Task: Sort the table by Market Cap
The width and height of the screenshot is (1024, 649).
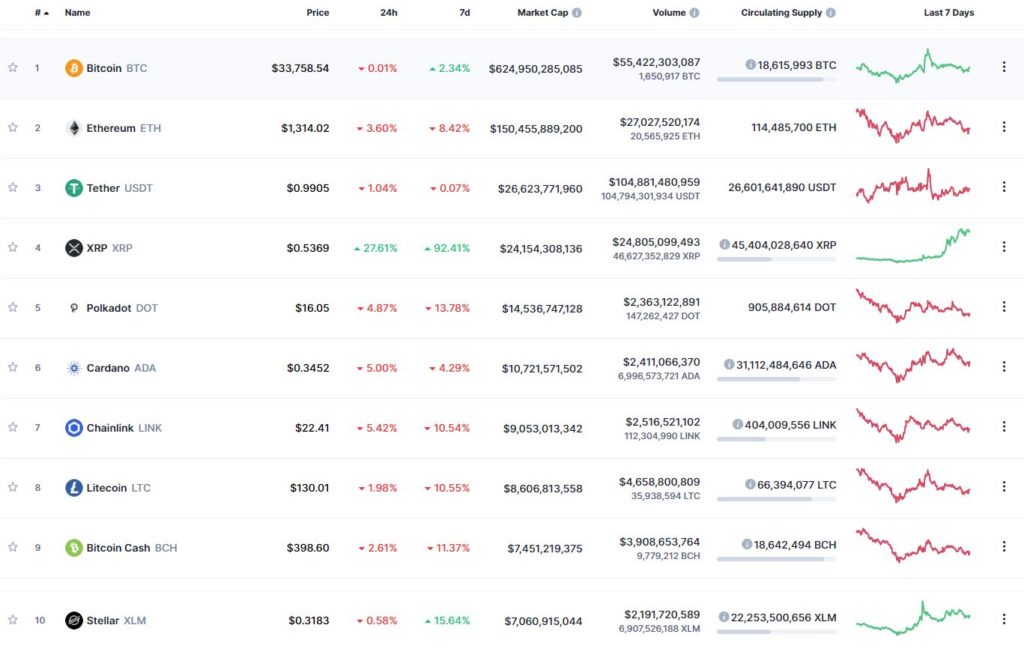Action: click(x=543, y=12)
